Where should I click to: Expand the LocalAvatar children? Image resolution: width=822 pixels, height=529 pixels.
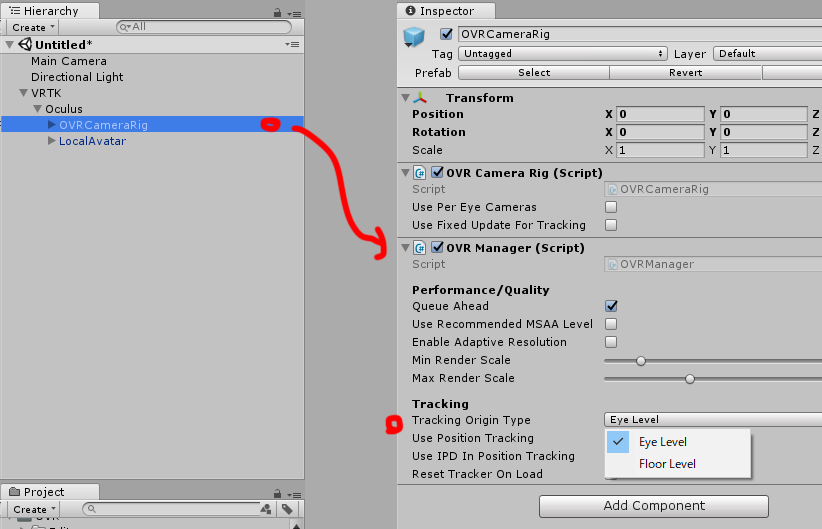click(x=51, y=141)
